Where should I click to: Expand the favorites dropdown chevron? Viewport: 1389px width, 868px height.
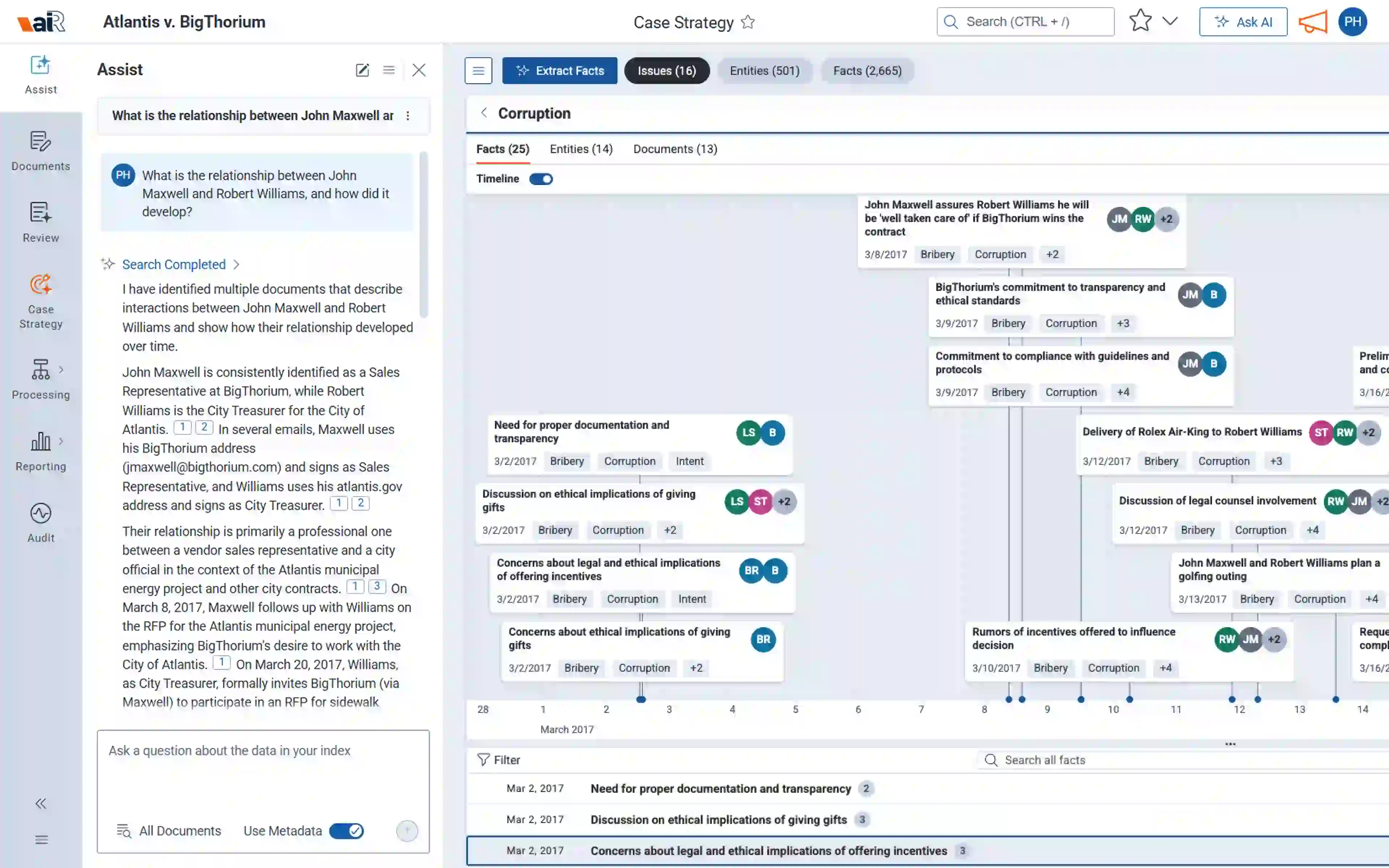point(1170,21)
